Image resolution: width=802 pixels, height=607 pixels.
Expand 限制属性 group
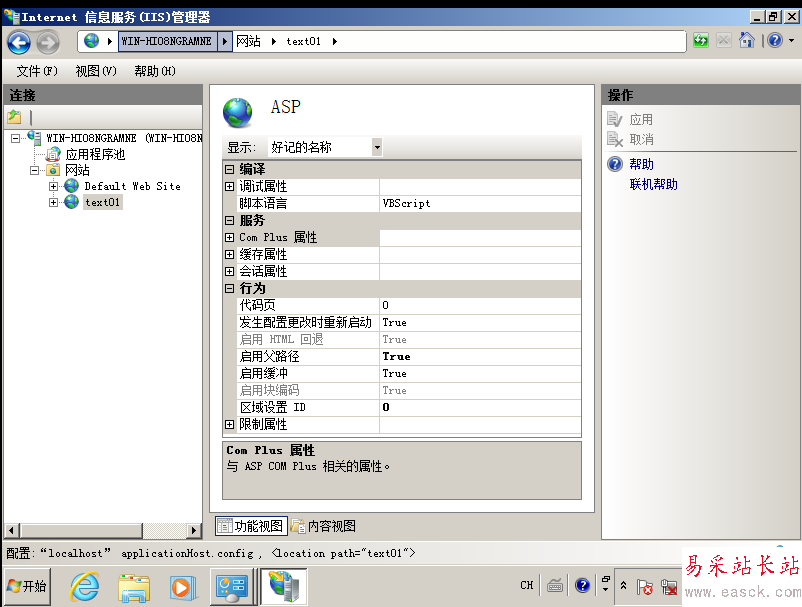[x=230, y=424]
